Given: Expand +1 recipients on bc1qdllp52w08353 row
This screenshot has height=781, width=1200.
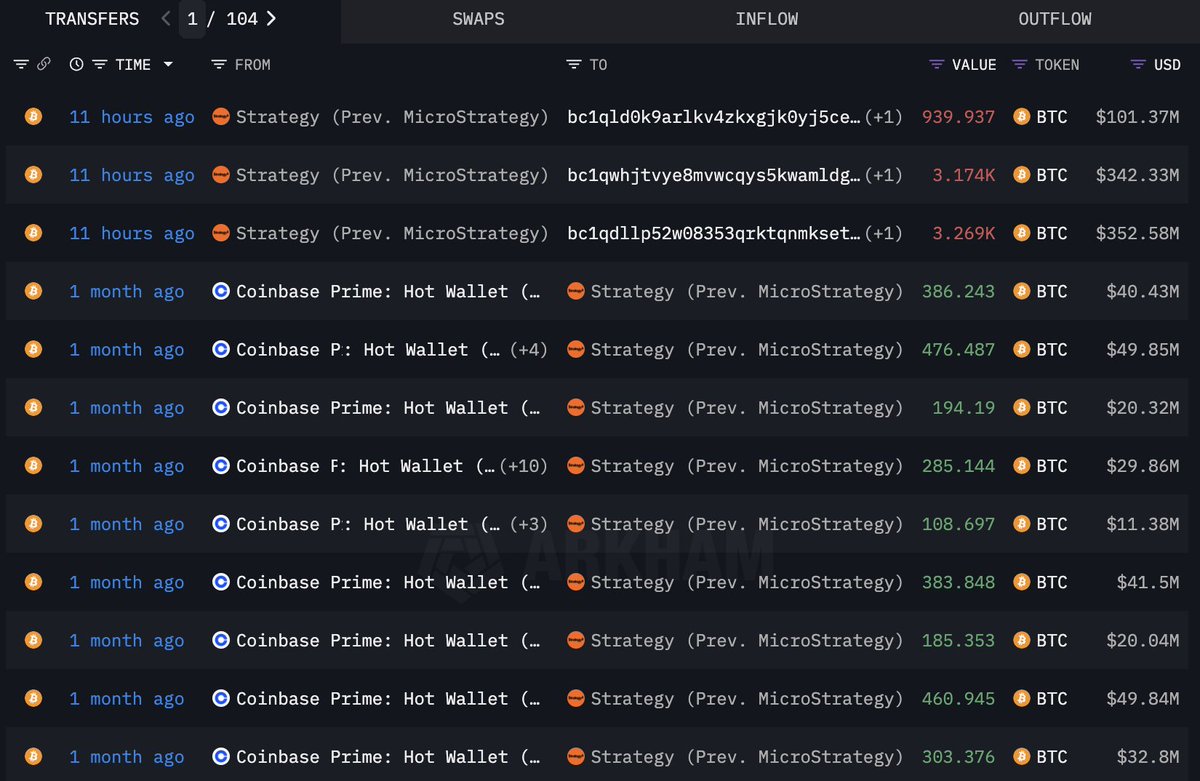Looking at the screenshot, I should coord(884,233).
